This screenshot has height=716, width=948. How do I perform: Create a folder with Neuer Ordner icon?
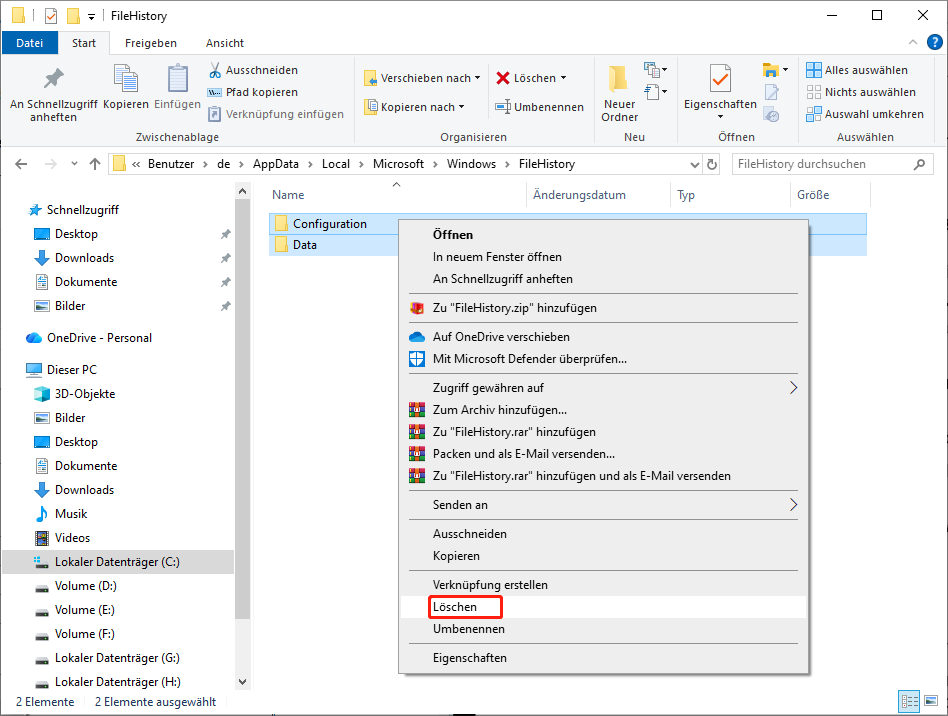618,79
